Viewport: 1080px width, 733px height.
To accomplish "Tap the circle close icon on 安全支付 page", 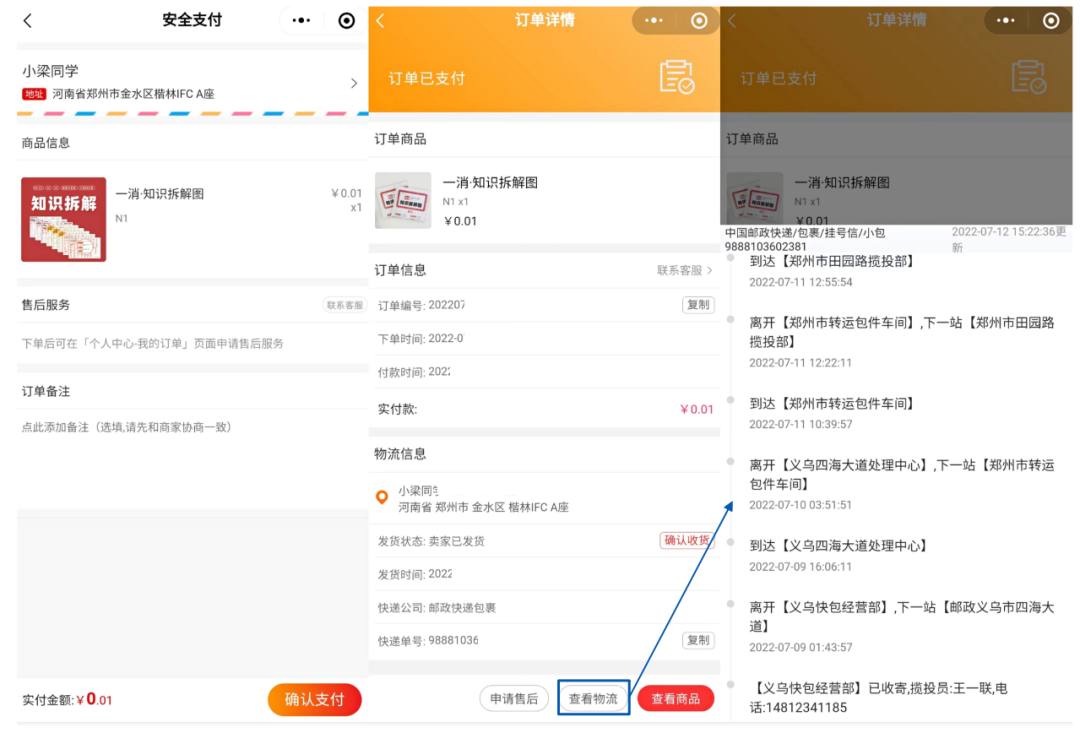I will pyautogui.click(x=346, y=21).
